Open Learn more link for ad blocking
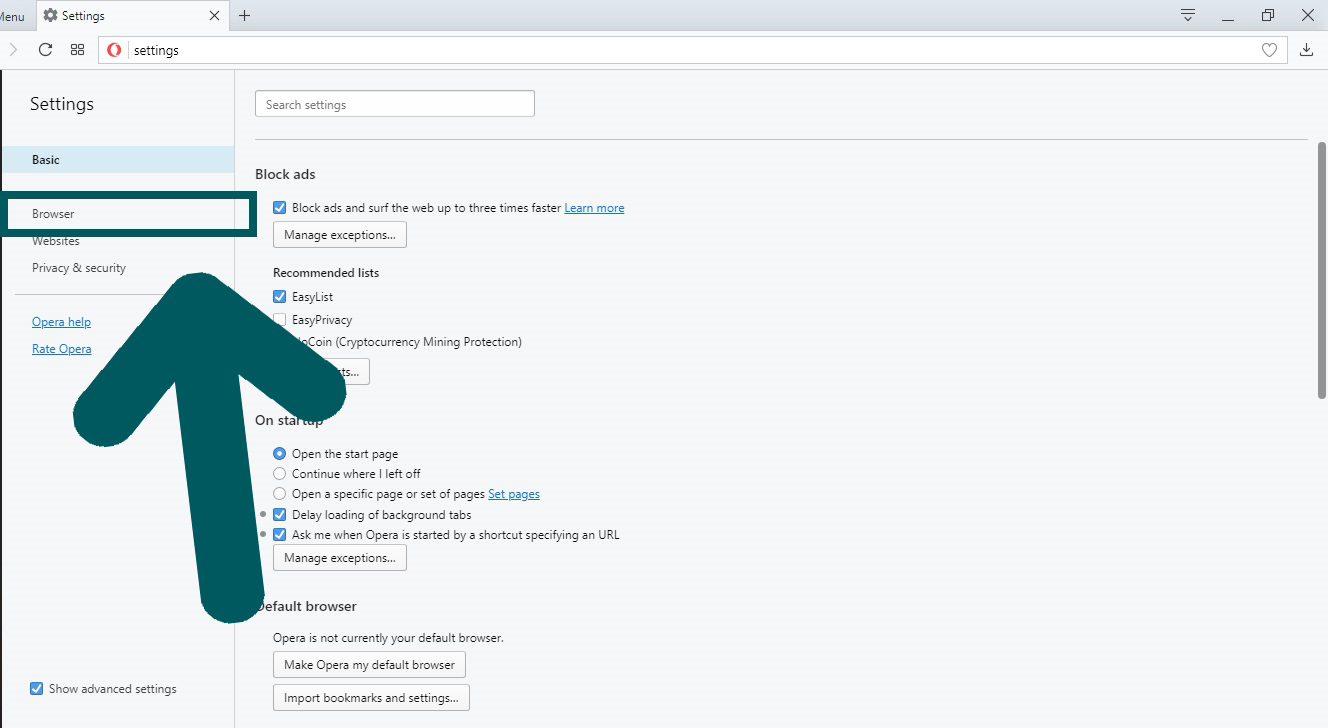Image resolution: width=1328 pixels, height=728 pixels. tap(594, 208)
